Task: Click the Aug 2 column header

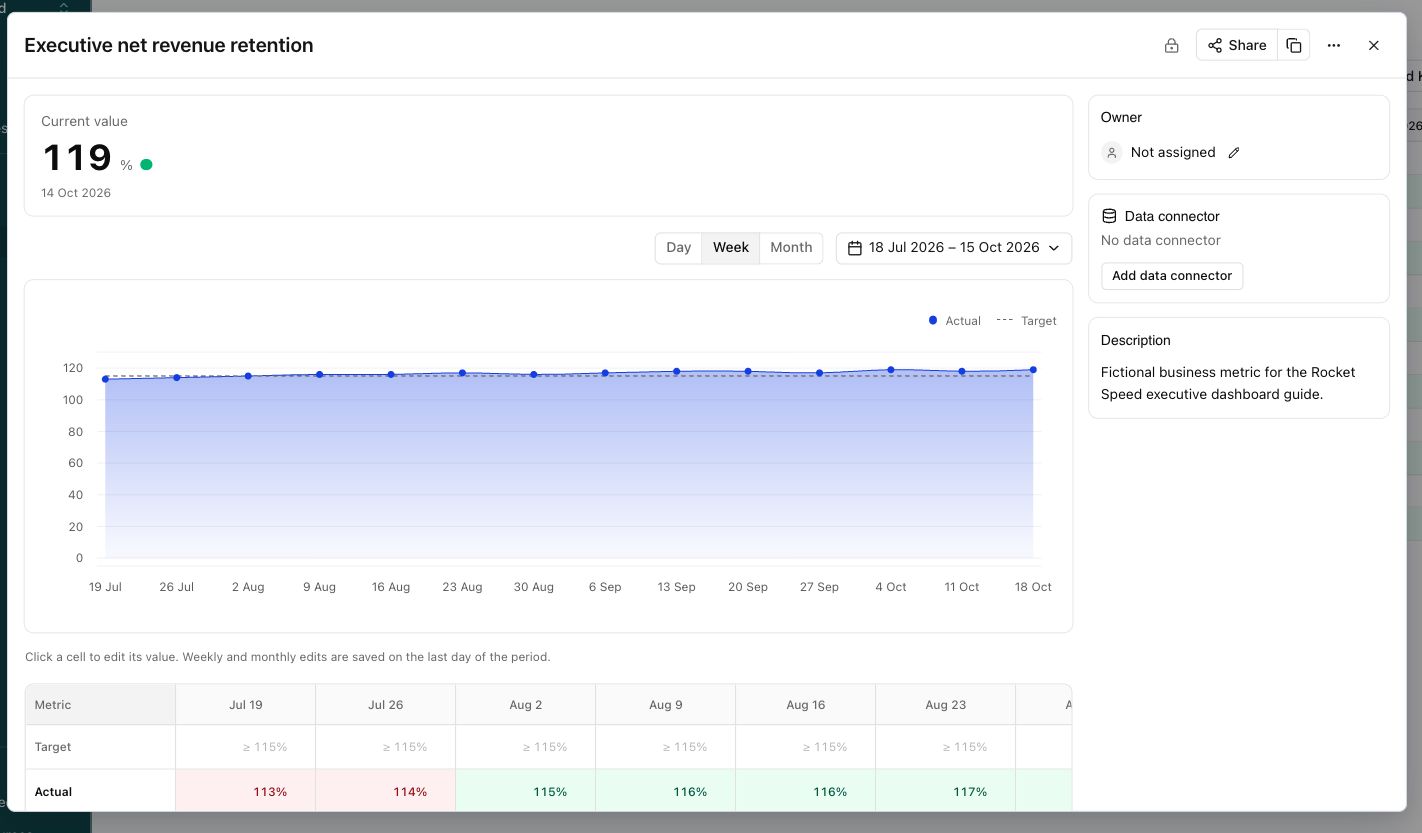Action: (526, 705)
